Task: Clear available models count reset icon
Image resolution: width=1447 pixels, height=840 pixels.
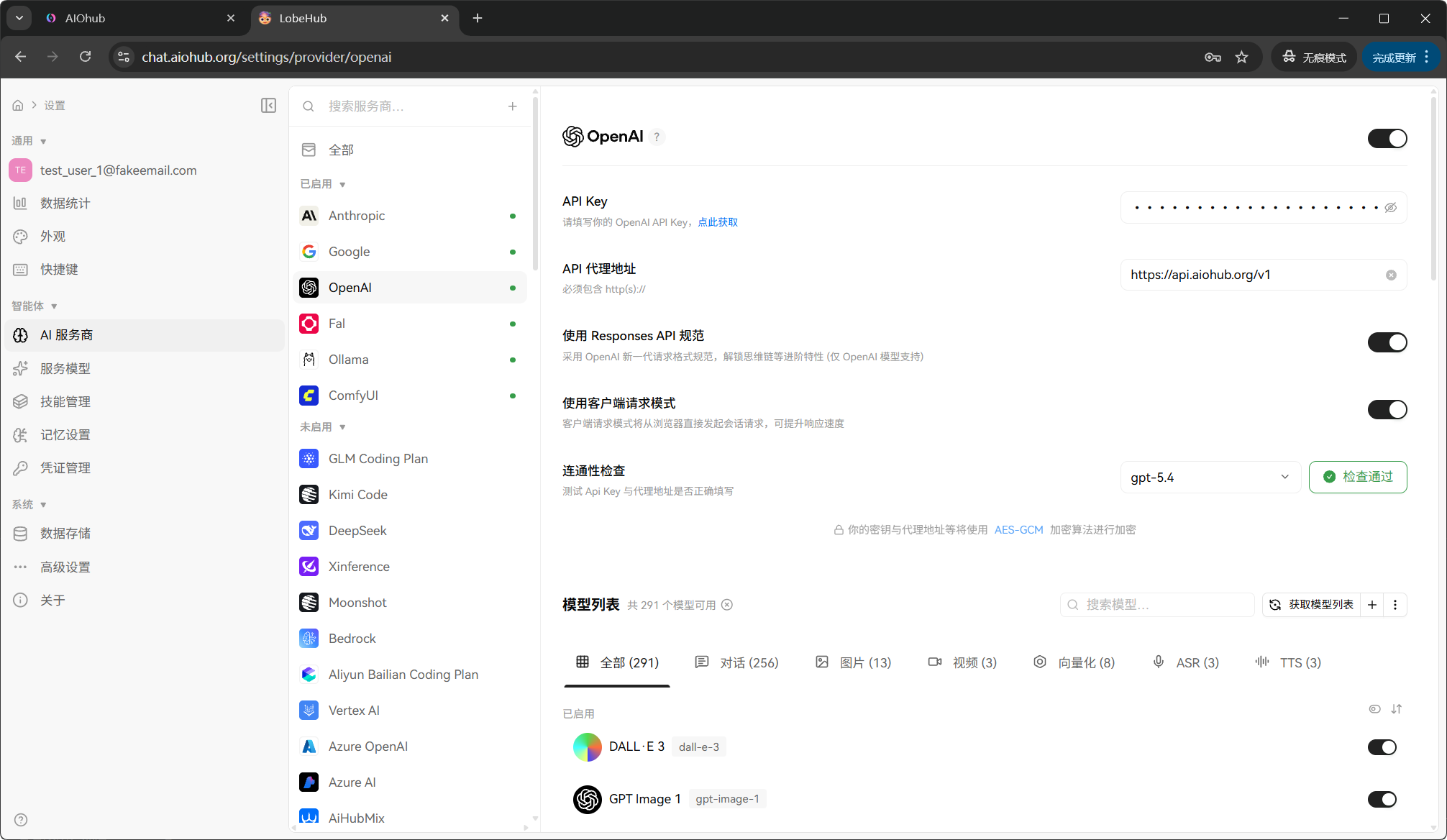Action: (x=727, y=605)
